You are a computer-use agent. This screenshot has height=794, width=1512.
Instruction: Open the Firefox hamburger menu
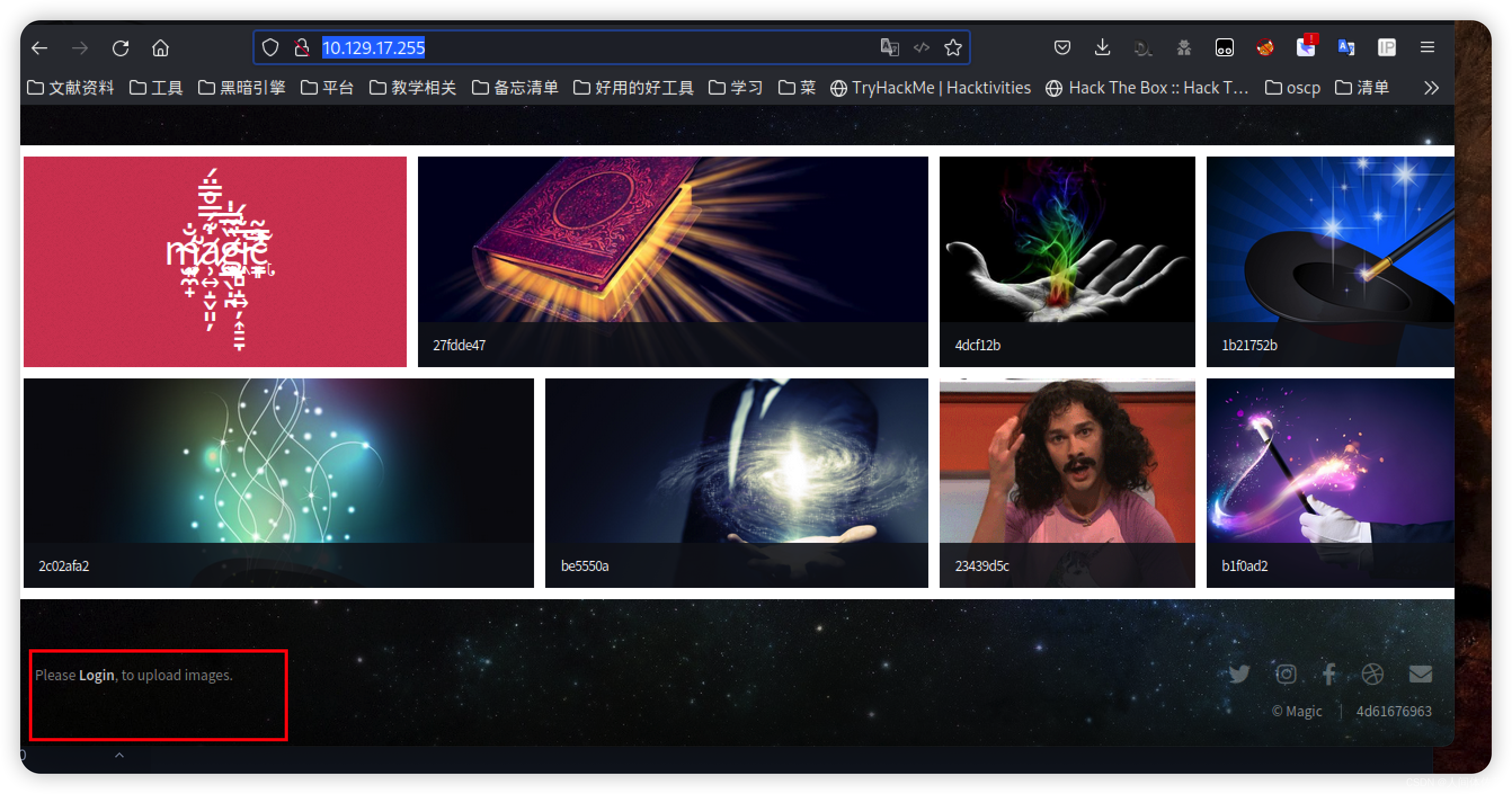point(1427,47)
